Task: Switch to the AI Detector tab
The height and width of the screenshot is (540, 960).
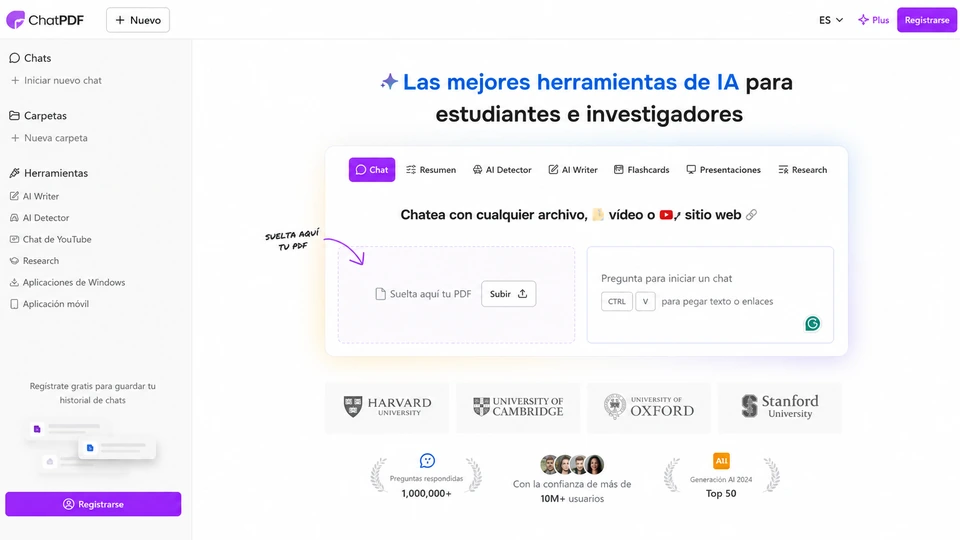Action: click(502, 170)
